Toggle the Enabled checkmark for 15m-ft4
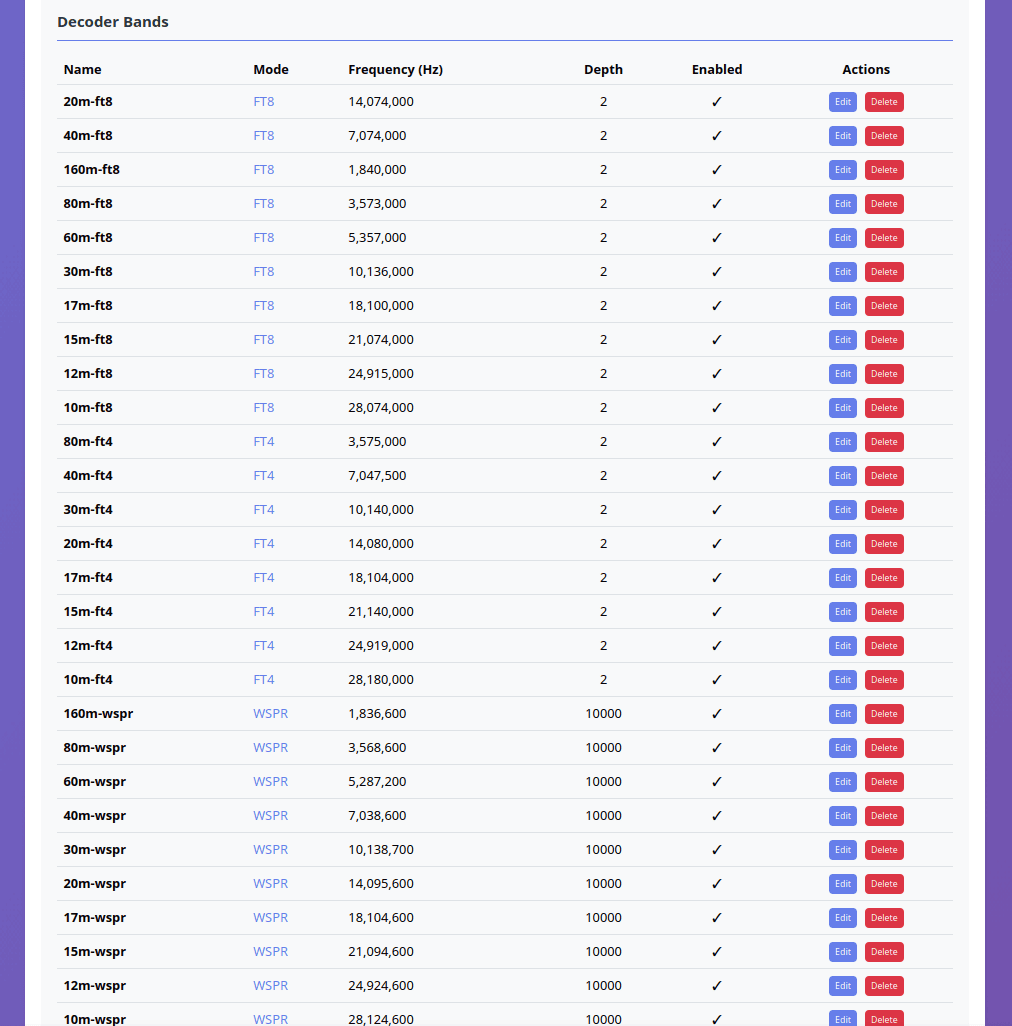 716,611
